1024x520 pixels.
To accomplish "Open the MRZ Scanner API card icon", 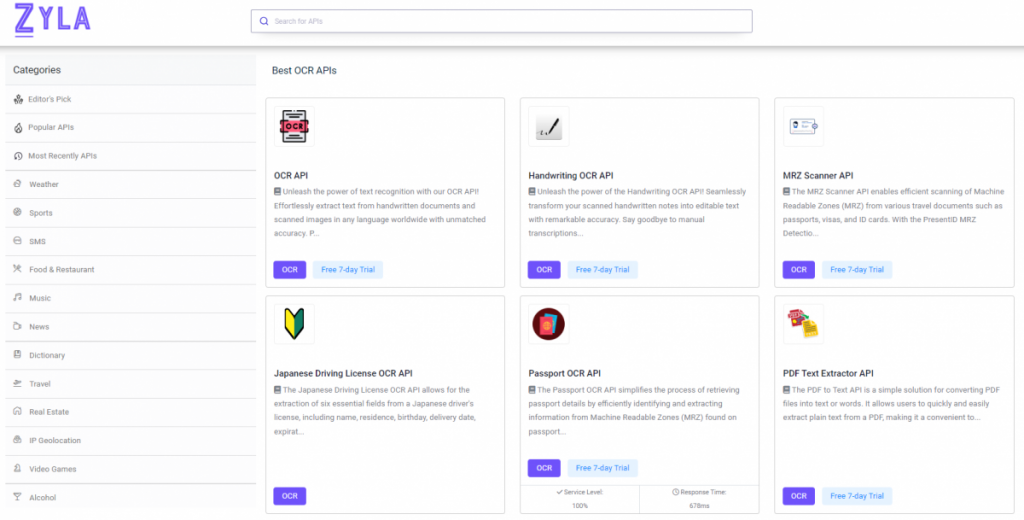I will [803, 126].
